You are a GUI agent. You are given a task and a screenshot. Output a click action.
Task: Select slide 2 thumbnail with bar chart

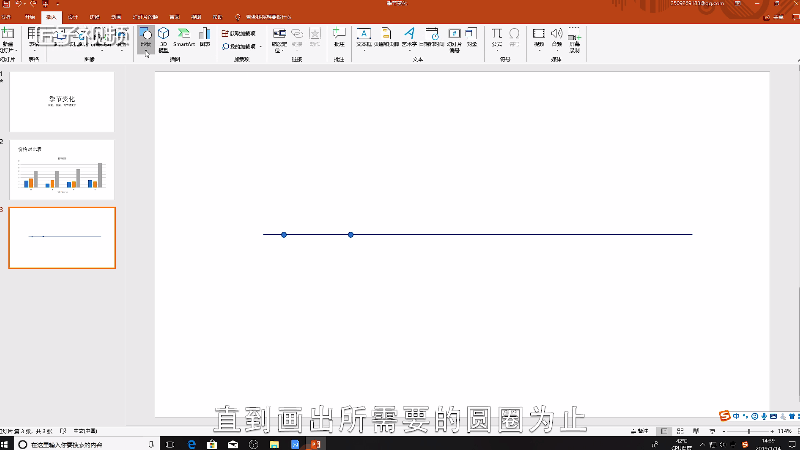pos(62,170)
